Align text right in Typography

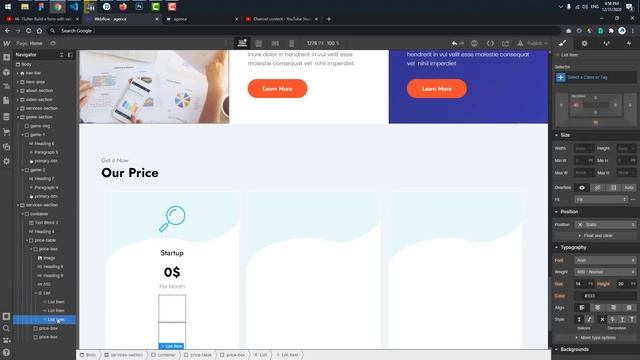pyautogui.click(x=613, y=308)
